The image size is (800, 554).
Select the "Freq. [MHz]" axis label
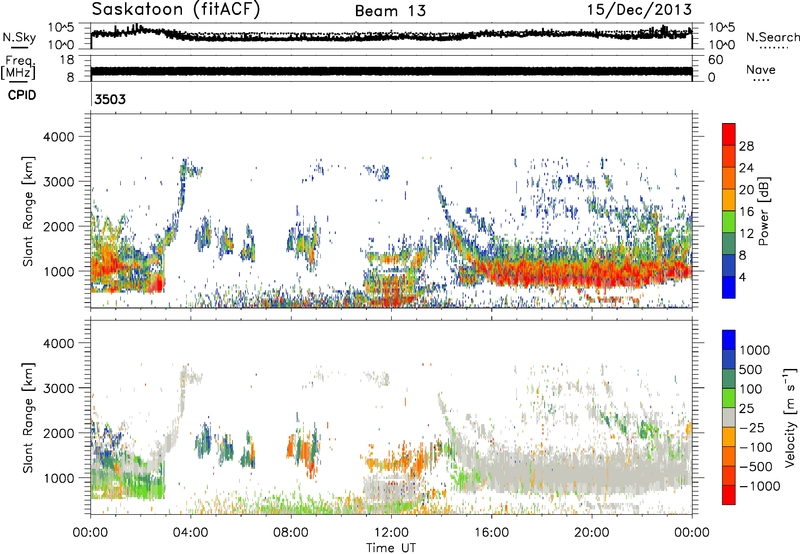pyautogui.click(x=18, y=68)
